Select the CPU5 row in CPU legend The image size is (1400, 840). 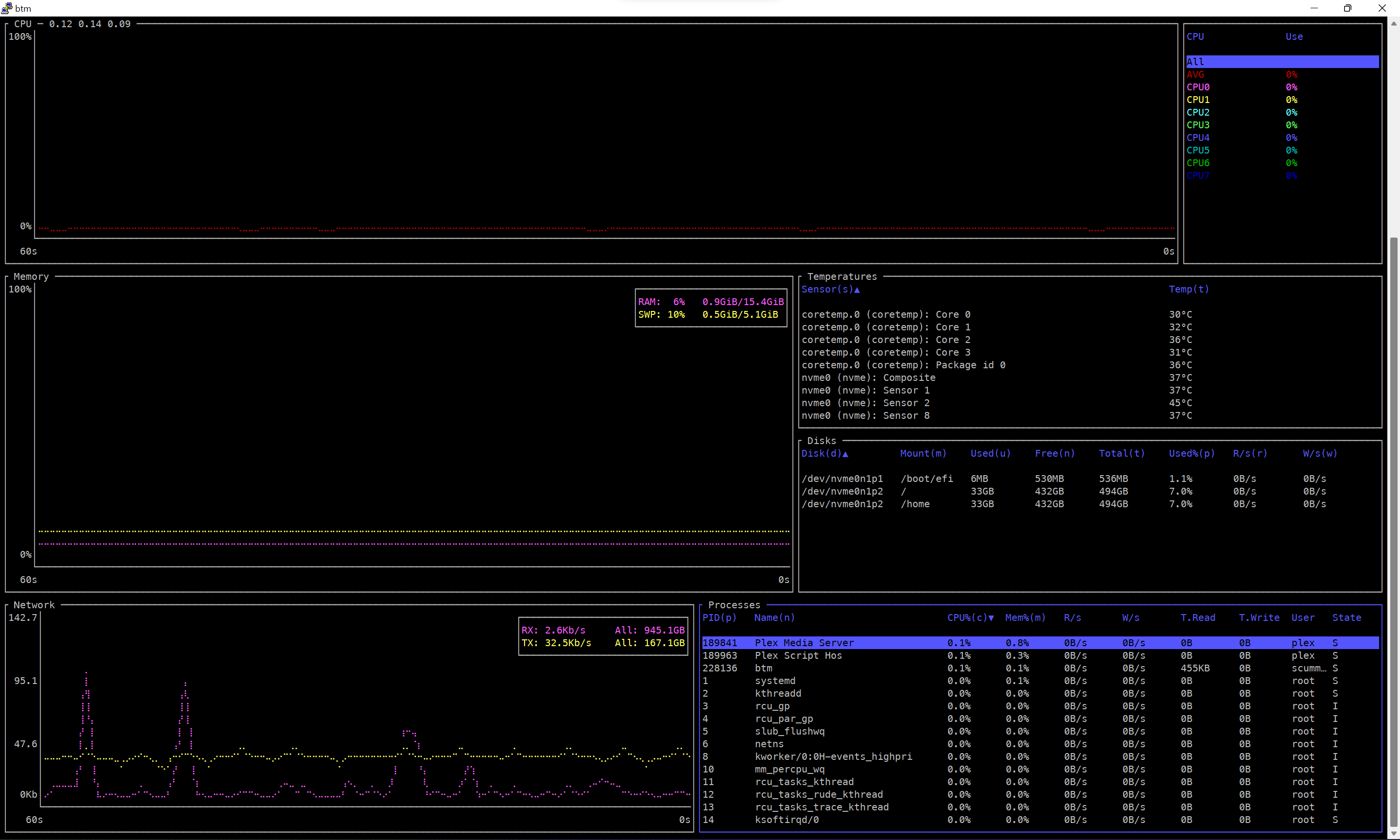point(1282,151)
